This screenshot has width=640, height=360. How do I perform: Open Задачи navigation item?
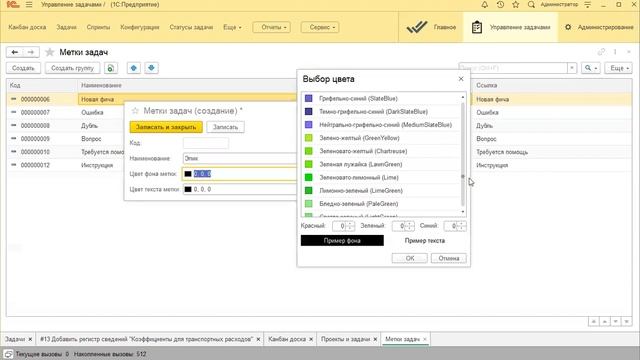point(66,27)
